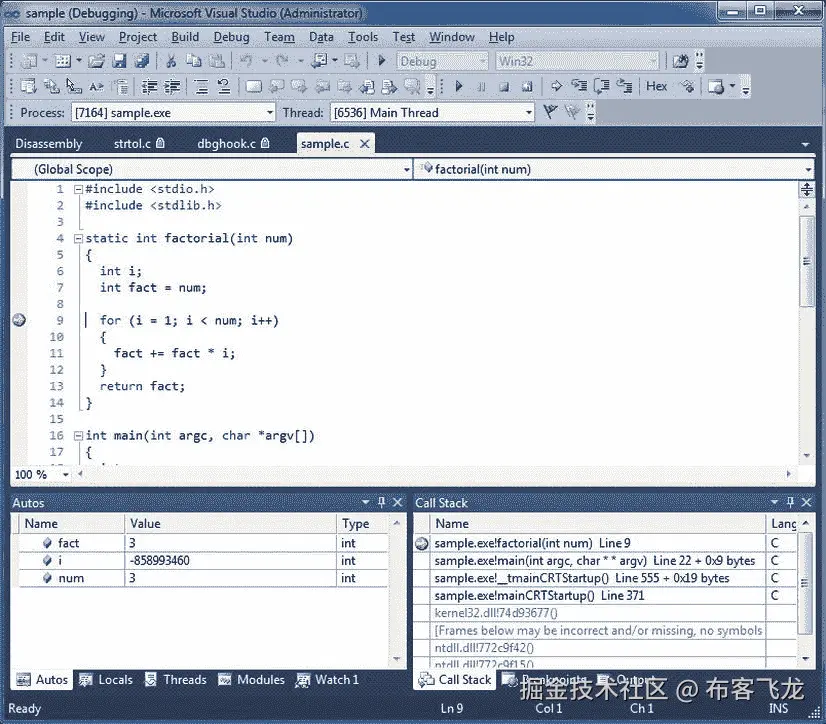Continue execution with the debug toolbar play icon
This screenshot has height=724, width=826.
(458, 86)
